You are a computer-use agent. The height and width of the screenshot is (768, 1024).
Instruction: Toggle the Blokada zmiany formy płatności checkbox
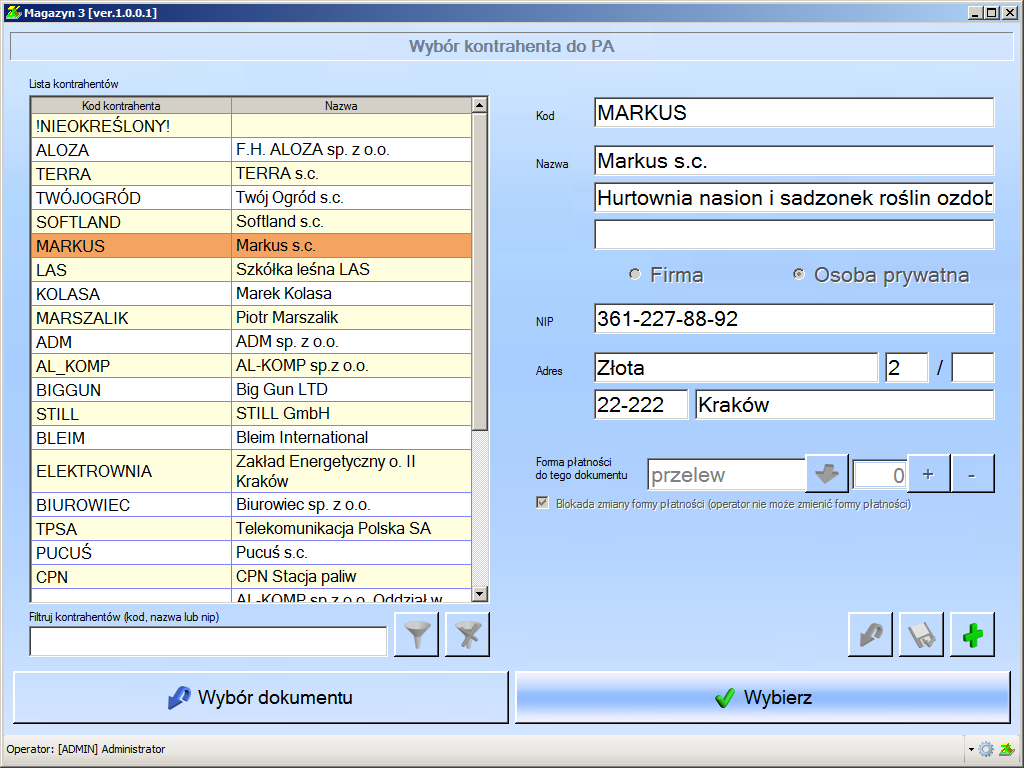pos(543,504)
